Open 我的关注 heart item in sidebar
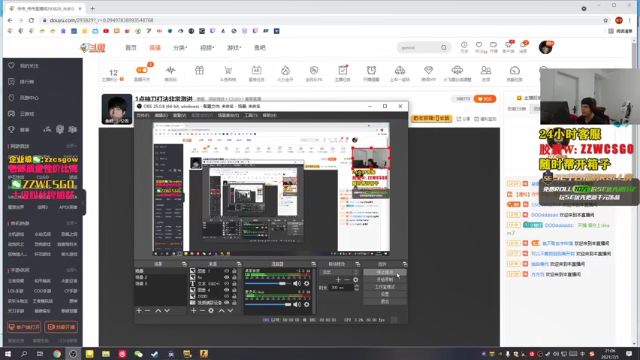The image size is (640, 360). coord(23,65)
